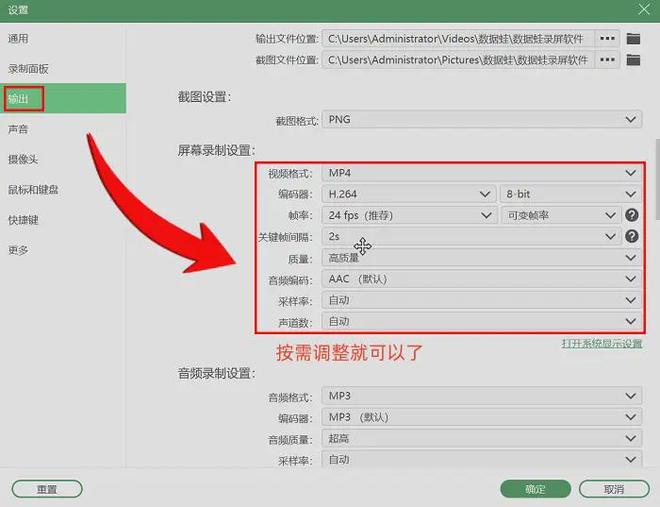660x507 pixels.
Task: Open the MP4 video format dropdown
Action: pyautogui.click(x=482, y=173)
